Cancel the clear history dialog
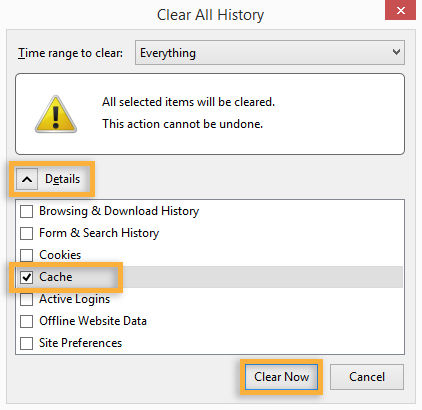Screen dimensions: 422x410 point(367,377)
